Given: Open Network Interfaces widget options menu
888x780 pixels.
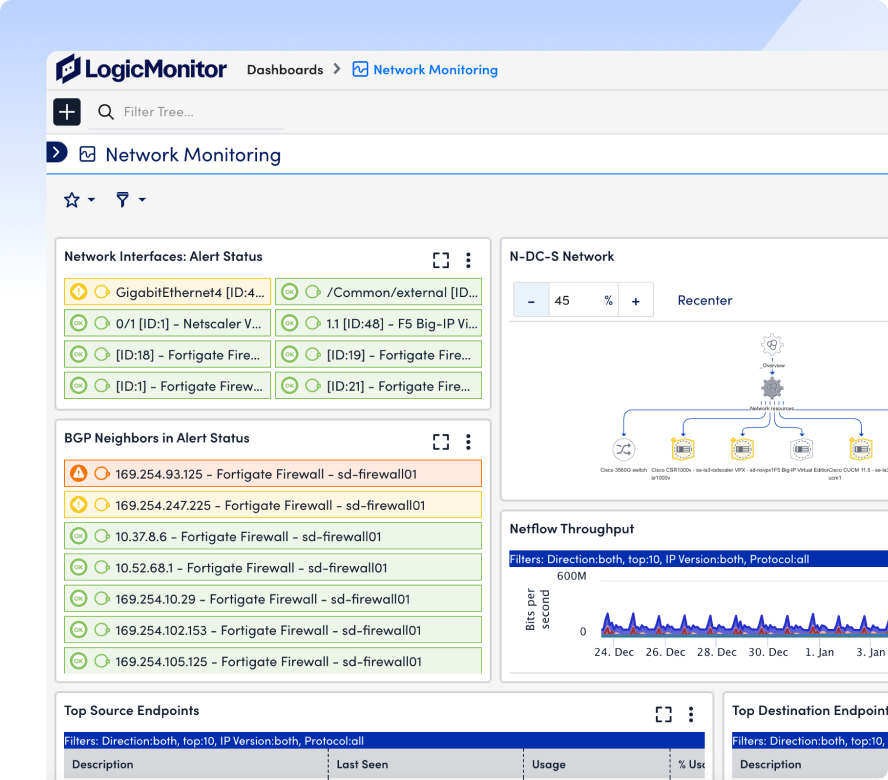Looking at the screenshot, I should (468, 260).
